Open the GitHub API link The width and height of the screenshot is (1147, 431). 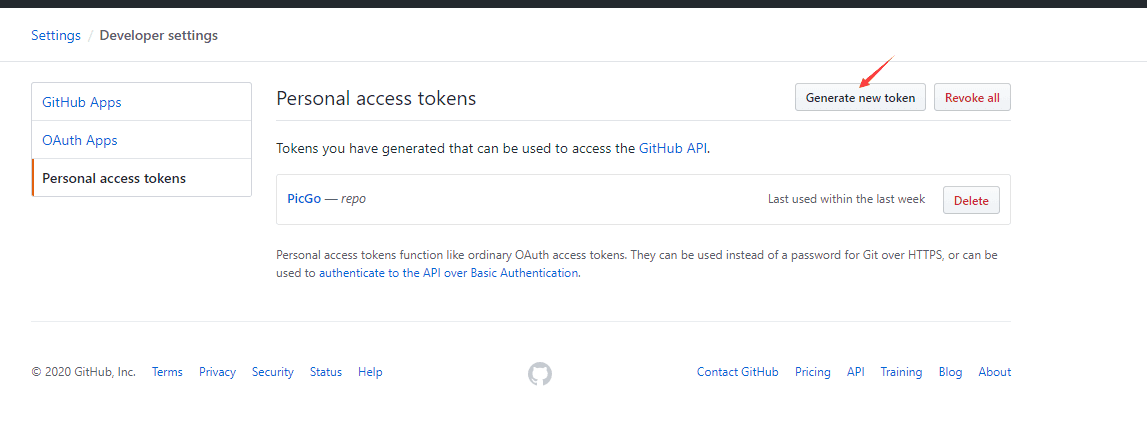pos(673,148)
